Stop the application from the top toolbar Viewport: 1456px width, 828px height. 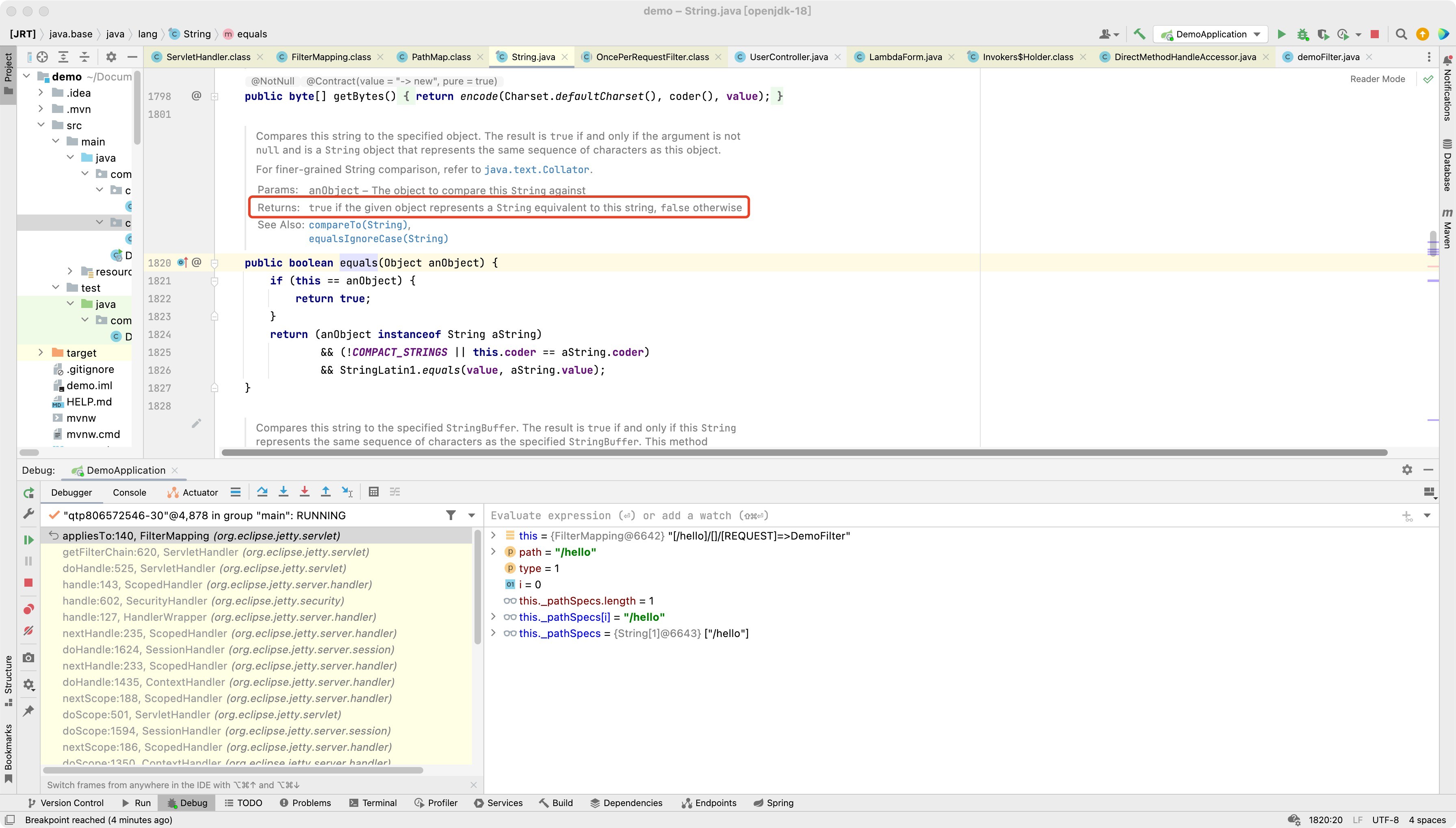[x=1375, y=34]
